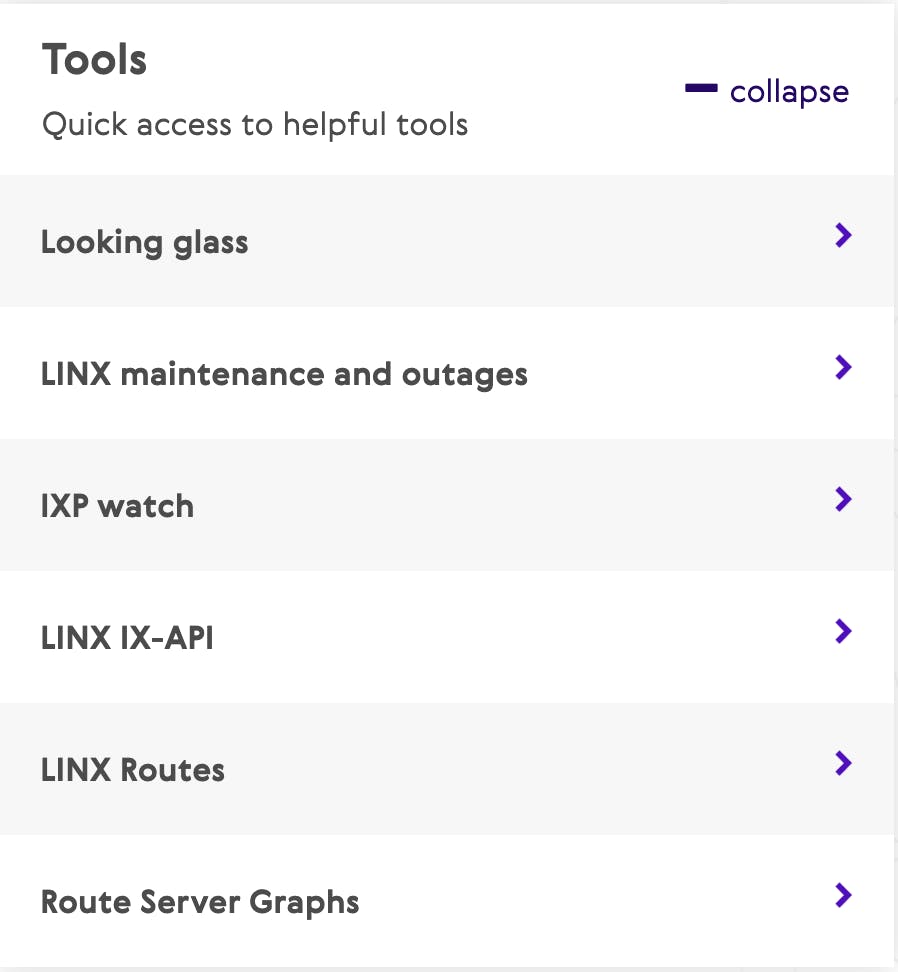The image size is (898, 972).
Task: Collapse the Tools section
Action: click(x=767, y=92)
